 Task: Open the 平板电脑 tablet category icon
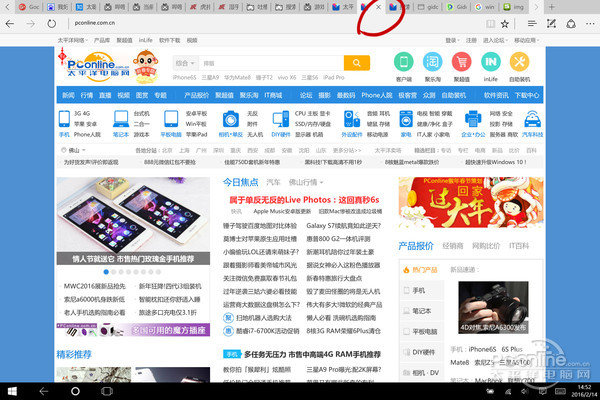pos(171,119)
